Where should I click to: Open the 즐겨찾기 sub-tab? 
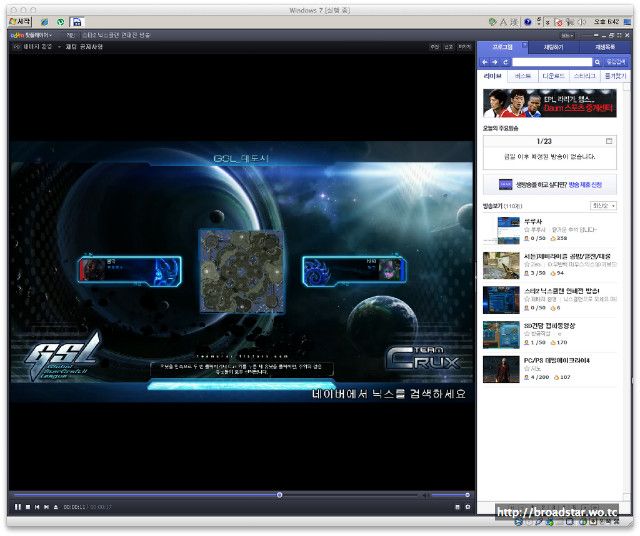615,76
